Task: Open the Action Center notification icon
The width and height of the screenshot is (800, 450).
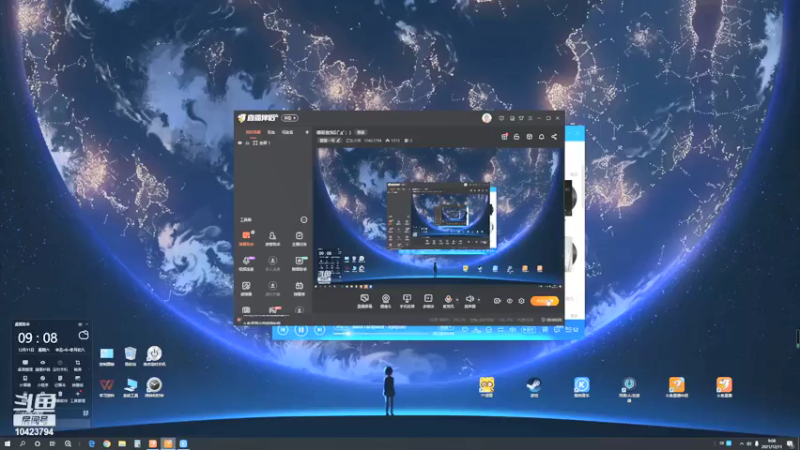Action: click(790, 444)
